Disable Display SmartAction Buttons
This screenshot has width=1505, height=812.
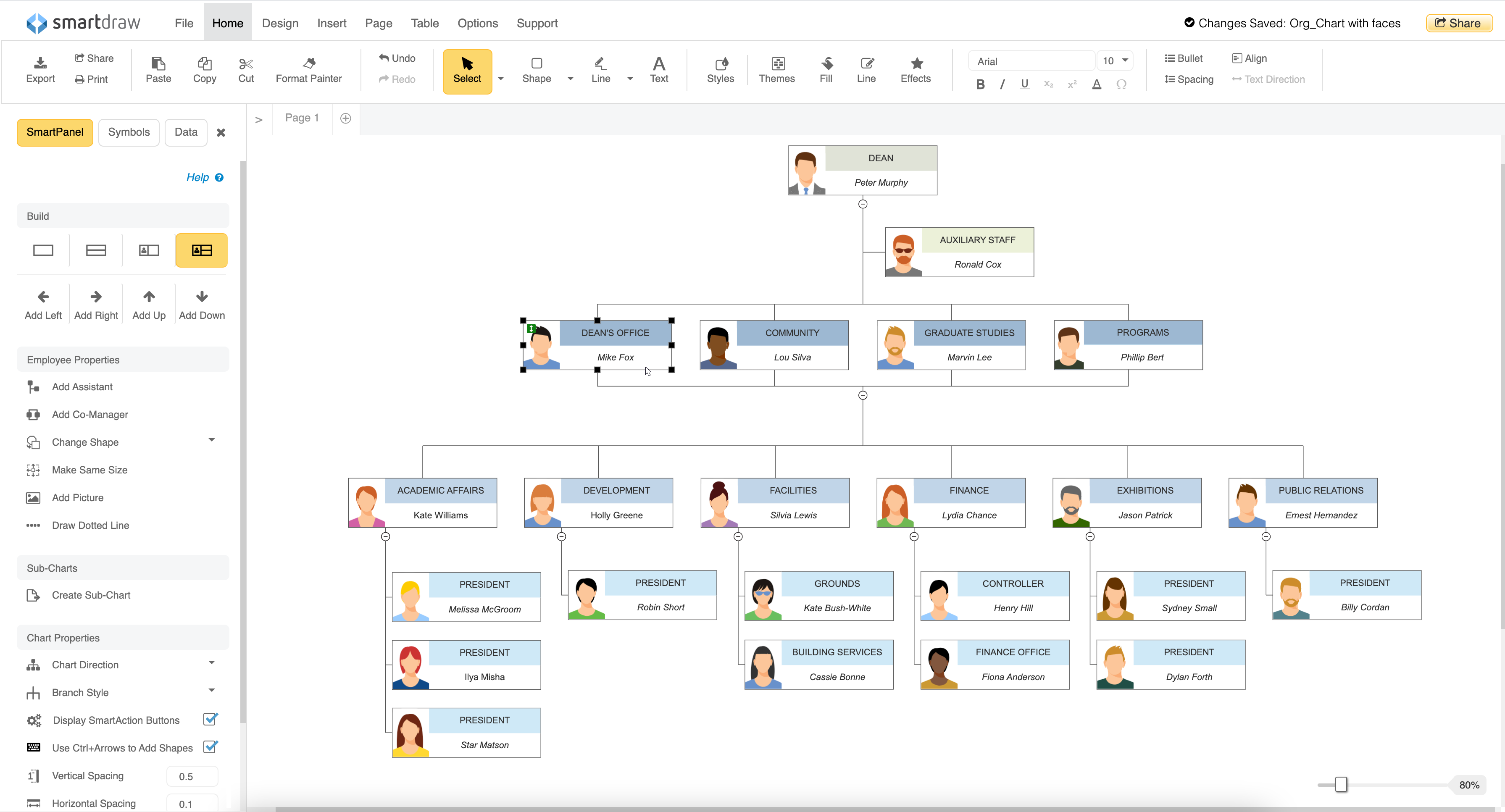pyautogui.click(x=210, y=719)
